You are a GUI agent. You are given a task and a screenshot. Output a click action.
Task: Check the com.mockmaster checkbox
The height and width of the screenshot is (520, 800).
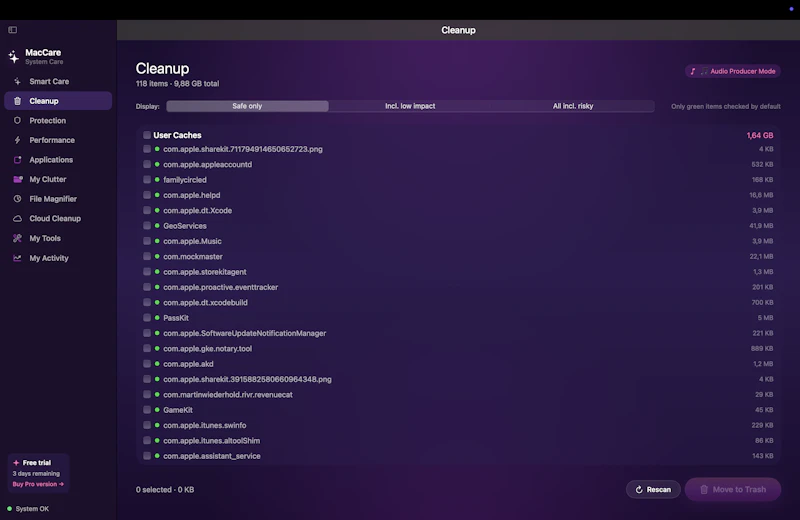pyautogui.click(x=147, y=256)
